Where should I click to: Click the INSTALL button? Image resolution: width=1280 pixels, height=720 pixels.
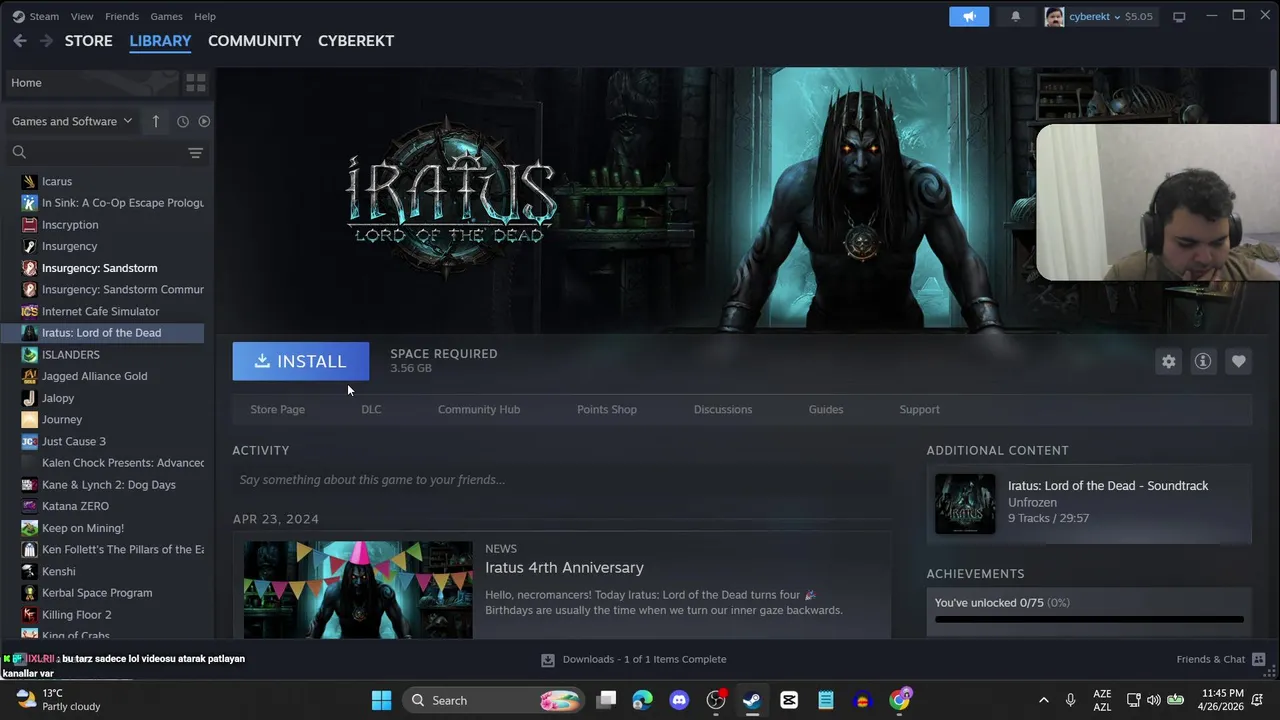pos(301,361)
